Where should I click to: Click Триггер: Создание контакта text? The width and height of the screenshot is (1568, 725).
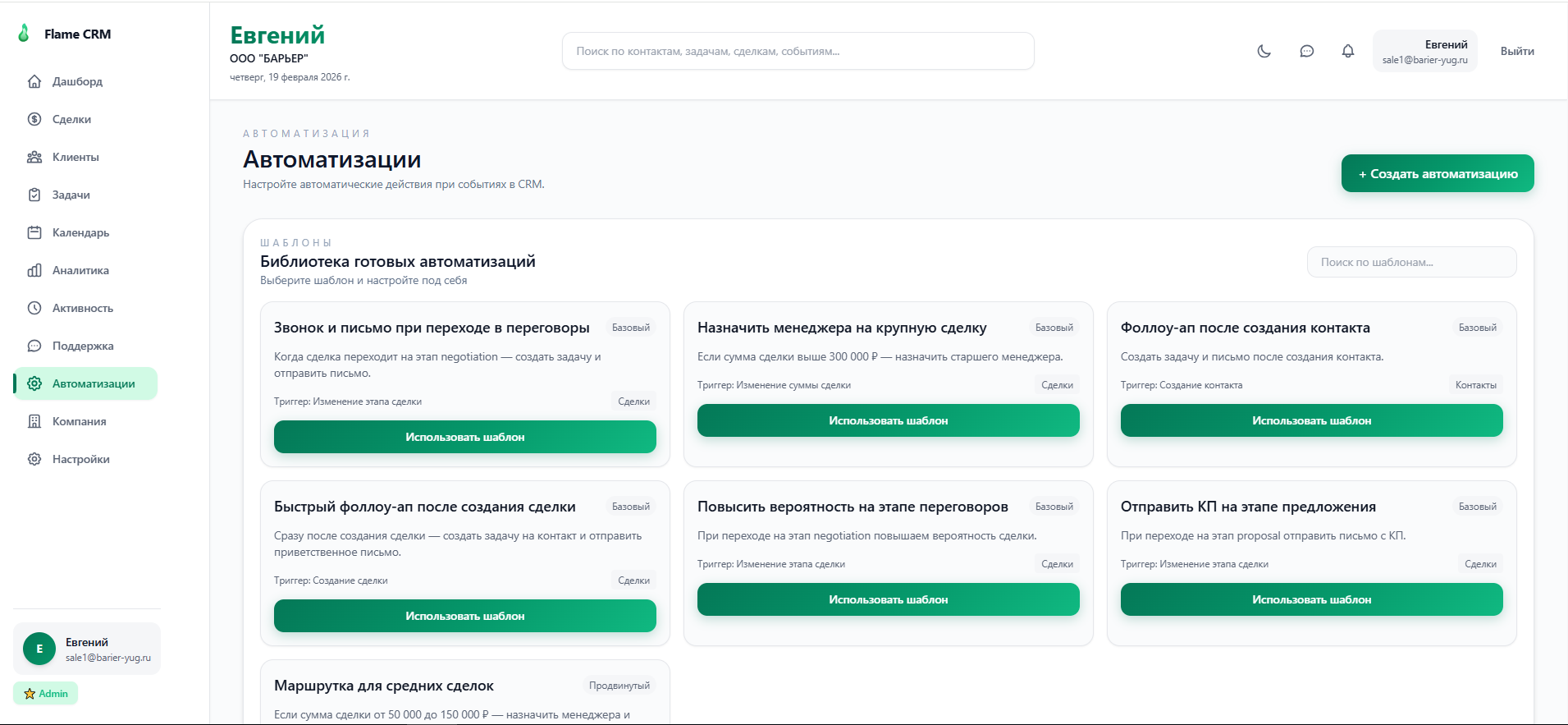click(x=1182, y=385)
